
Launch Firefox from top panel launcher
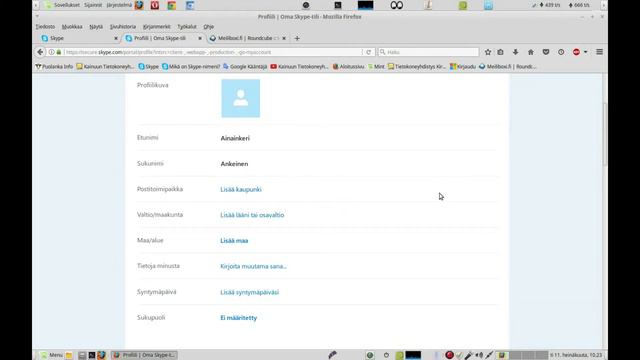[x=139, y=5]
